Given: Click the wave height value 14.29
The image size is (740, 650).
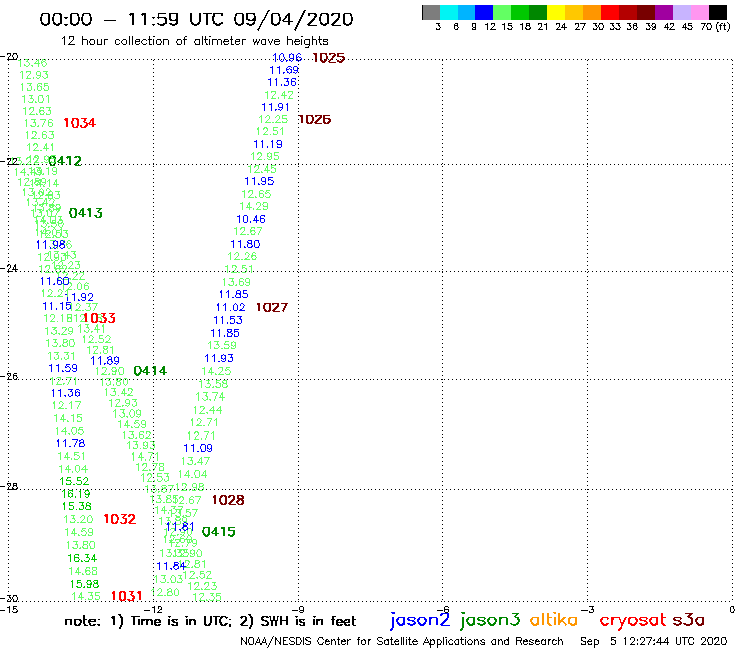Looking at the screenshot, I should click(x=254, y=207).
